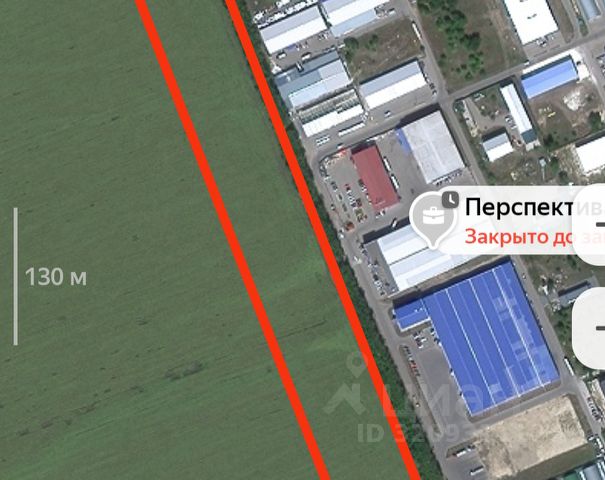Image resolution: width=605 pixels, height=480 pixels.
Task: Click the small blue-roofed building top right
Action: (x=549, y=78)
